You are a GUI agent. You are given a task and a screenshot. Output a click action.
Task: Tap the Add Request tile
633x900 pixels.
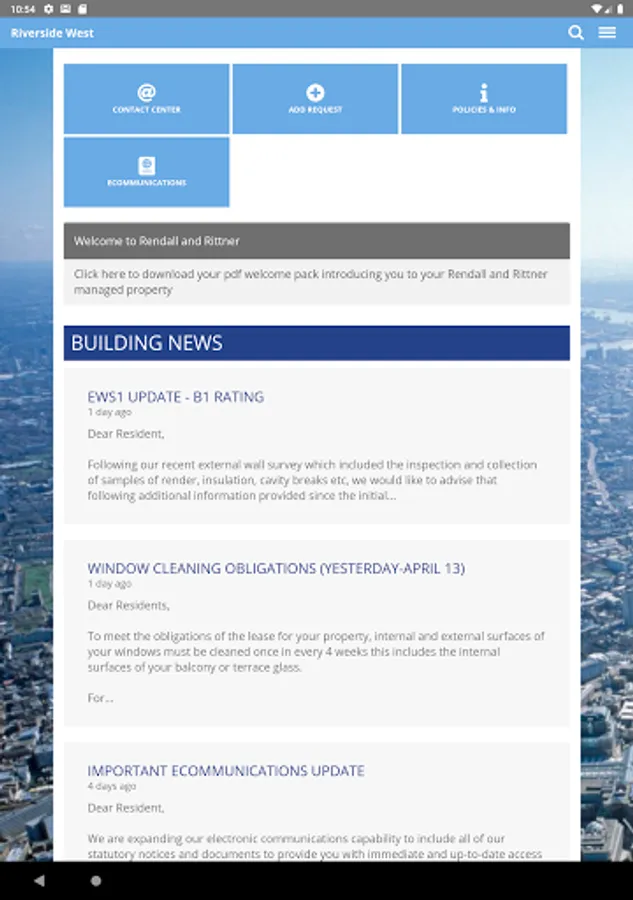[315, 99]
